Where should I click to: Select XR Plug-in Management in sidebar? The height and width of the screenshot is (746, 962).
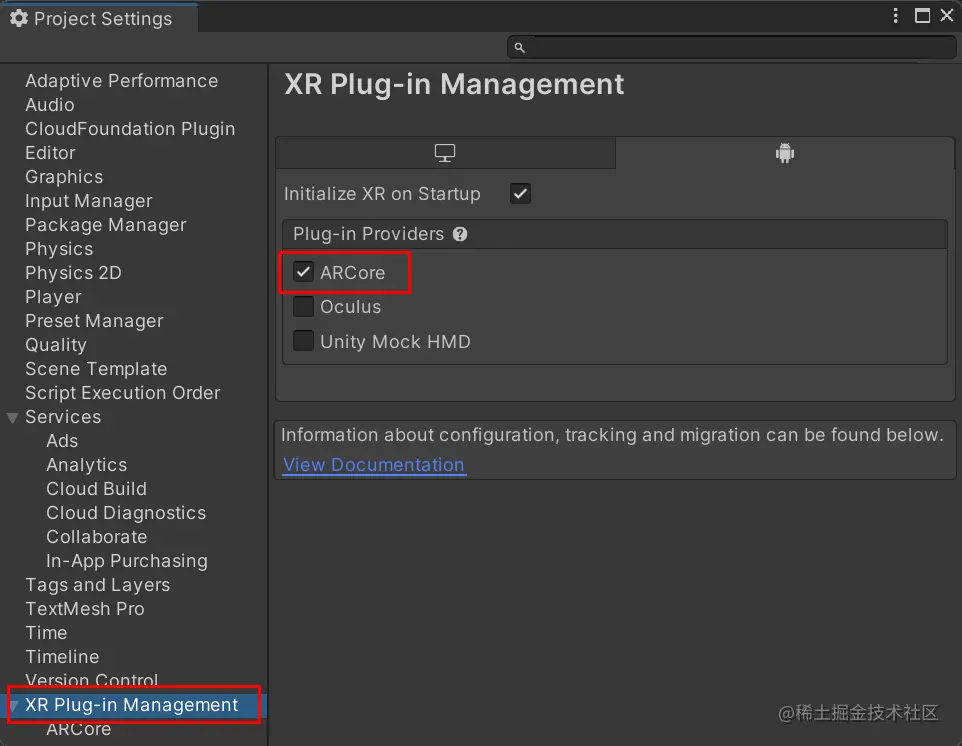point(131,705)
